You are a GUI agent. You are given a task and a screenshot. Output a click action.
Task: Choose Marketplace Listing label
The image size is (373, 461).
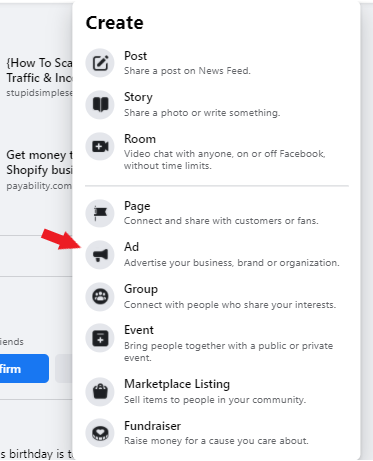[x=177, y=384]
